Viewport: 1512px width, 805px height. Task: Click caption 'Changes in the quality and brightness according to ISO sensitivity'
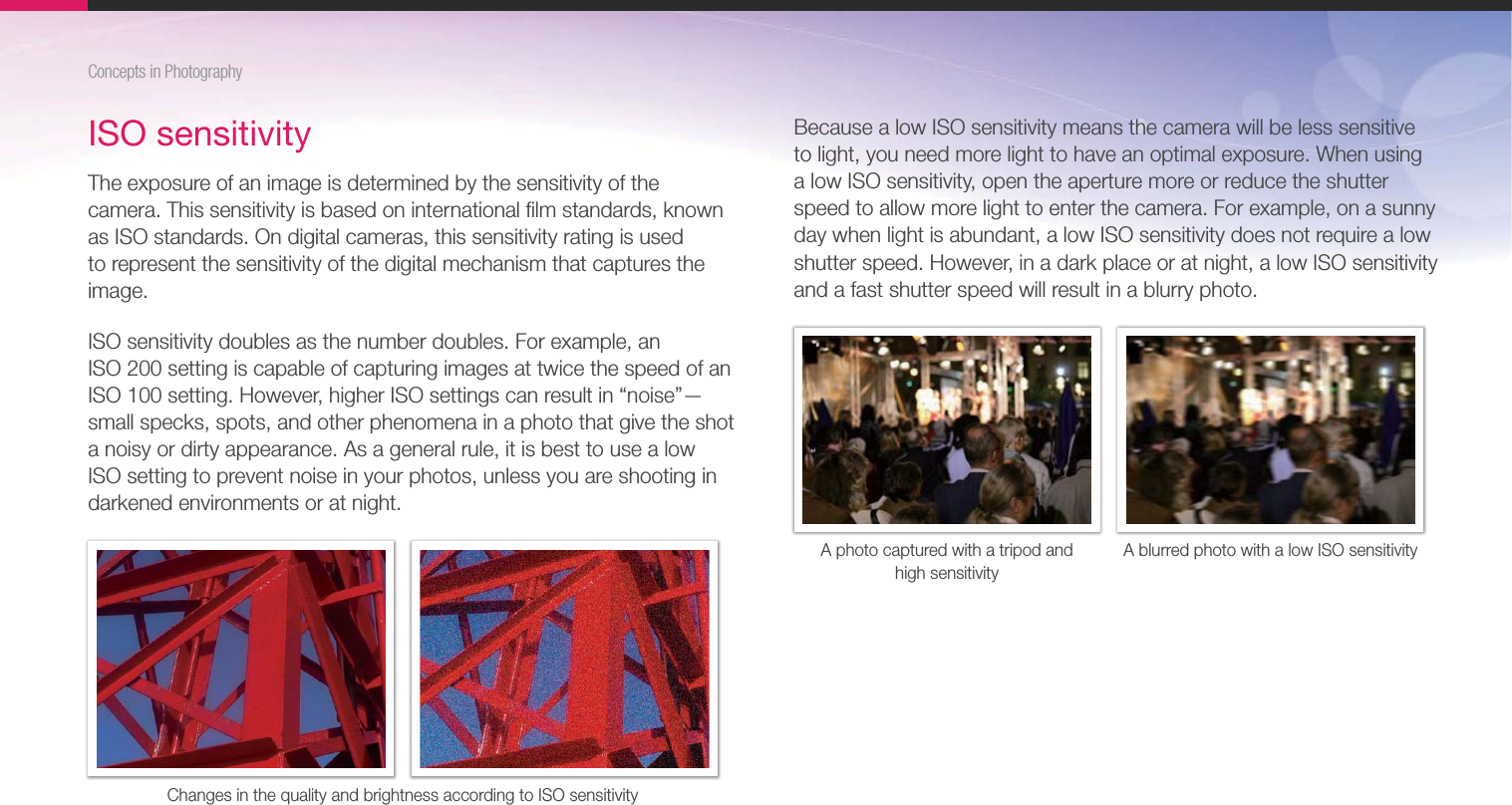click(403, 795)
